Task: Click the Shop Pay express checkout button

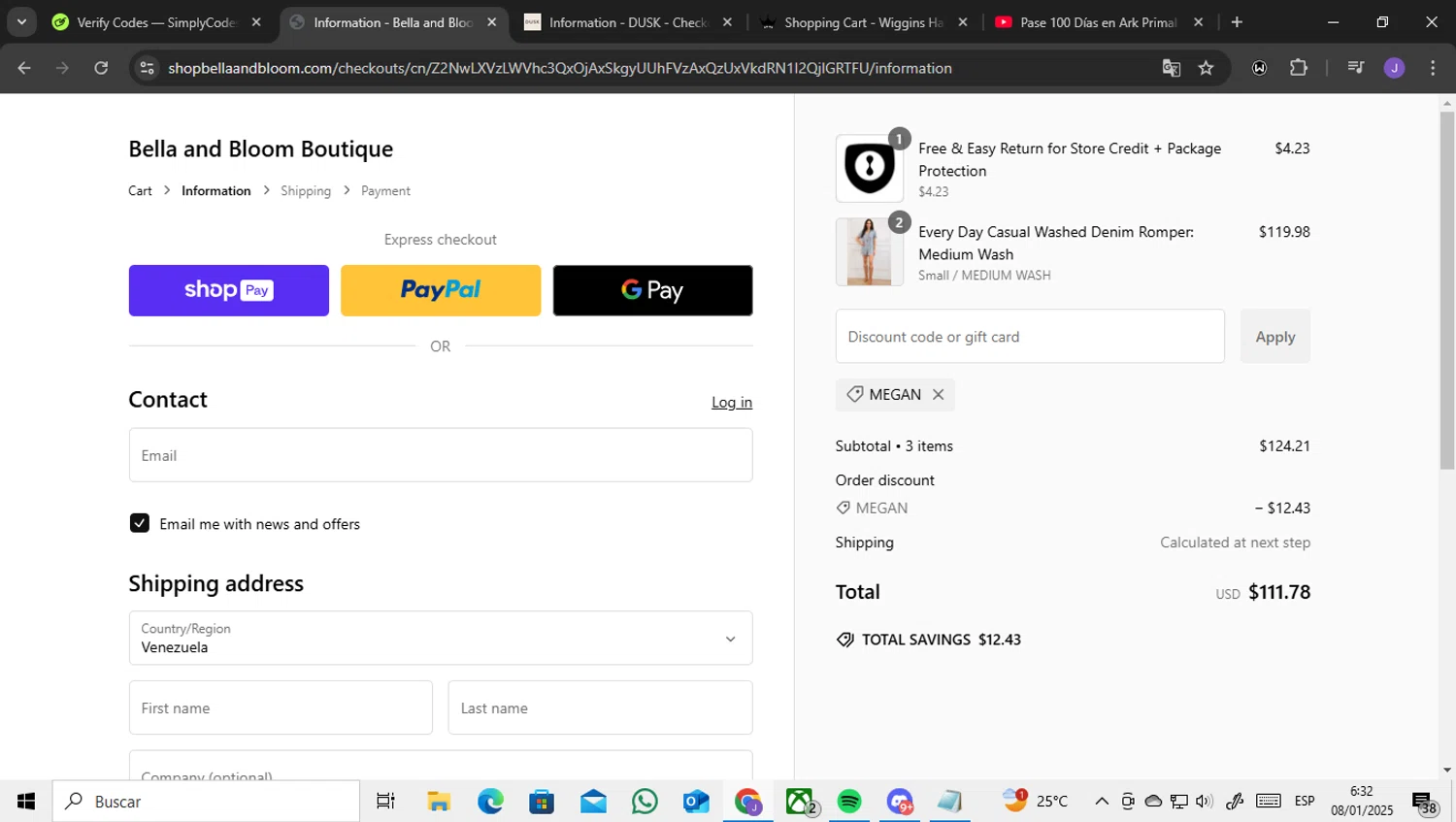Action: click(228, 290)
